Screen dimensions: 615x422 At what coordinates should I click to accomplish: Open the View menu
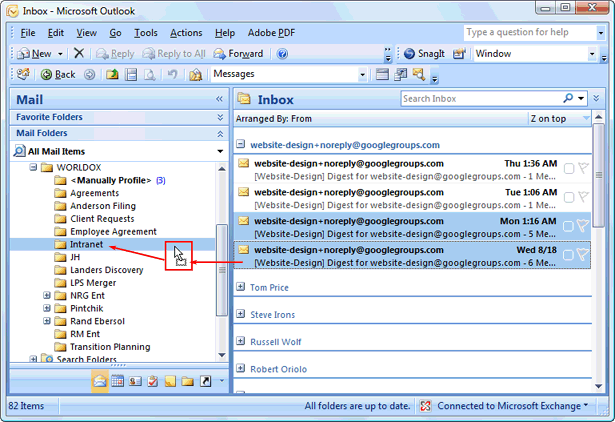pyautogui.click(x=86, y=33)
